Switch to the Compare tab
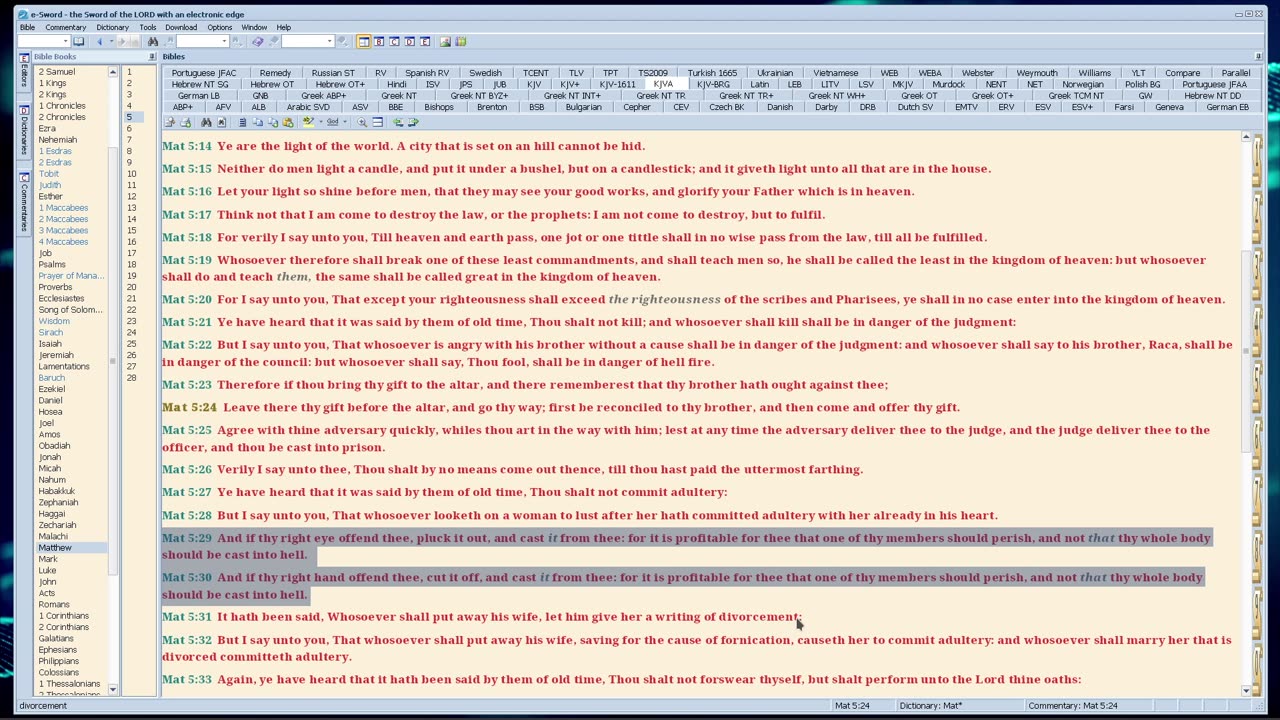The image size is (1280, 720). pos(1182,73)
